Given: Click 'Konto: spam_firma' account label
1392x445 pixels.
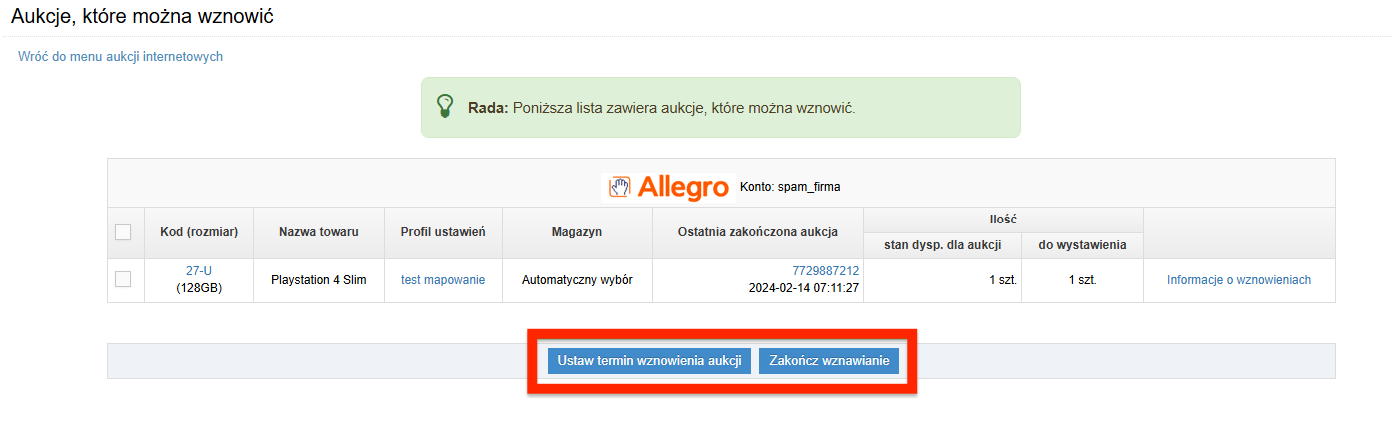Looking at the screenshot, I should [790, 187].
